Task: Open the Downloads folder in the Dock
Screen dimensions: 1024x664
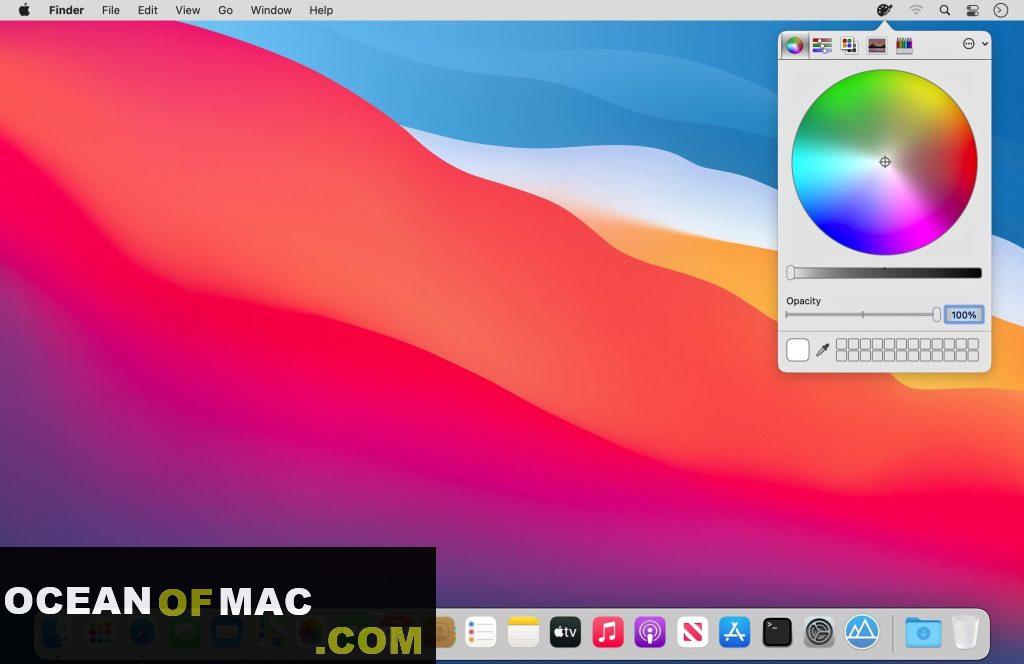Action: pos(923,632)
